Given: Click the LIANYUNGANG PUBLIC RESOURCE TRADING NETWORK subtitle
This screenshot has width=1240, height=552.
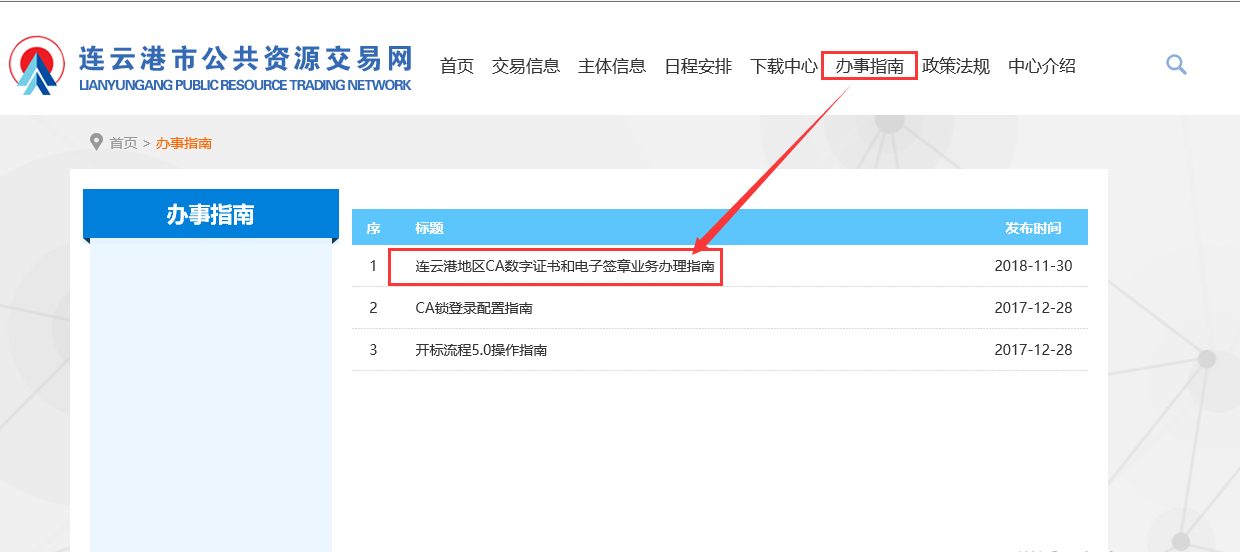Looking at the screenshot, I should pos(245,85).
